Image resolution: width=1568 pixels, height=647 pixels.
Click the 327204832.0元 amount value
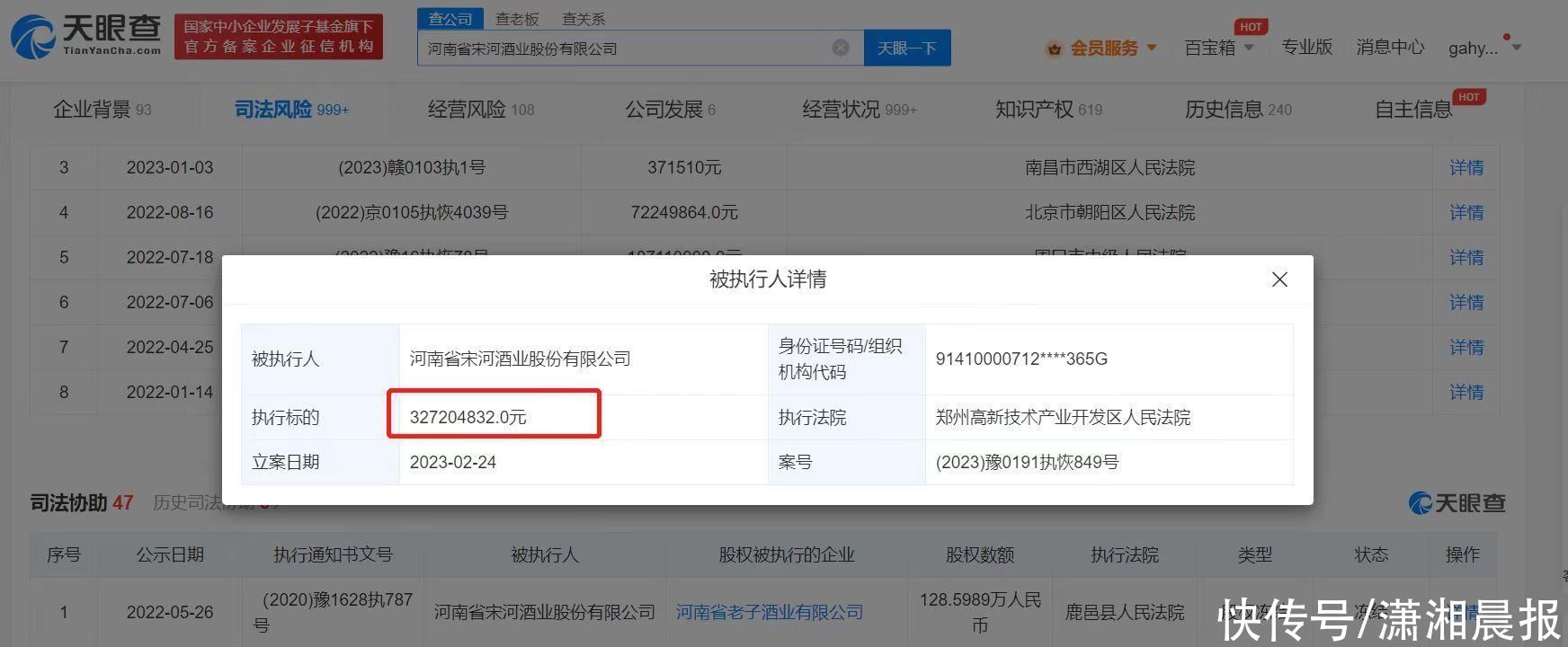pyautogui.click(x=468, y=417)
